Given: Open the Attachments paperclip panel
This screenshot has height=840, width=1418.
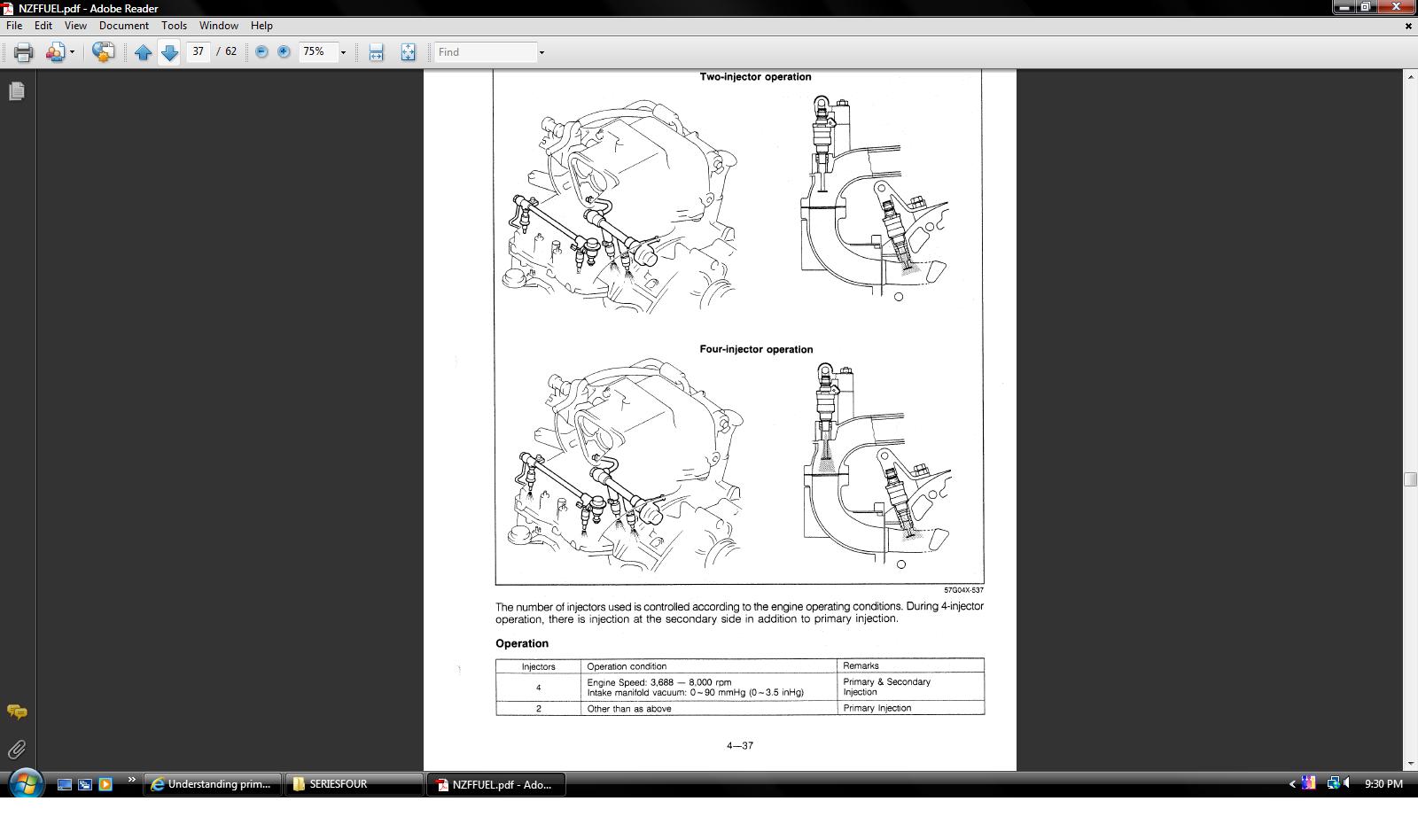Looking at the screenshot, I should click(17, 750).
